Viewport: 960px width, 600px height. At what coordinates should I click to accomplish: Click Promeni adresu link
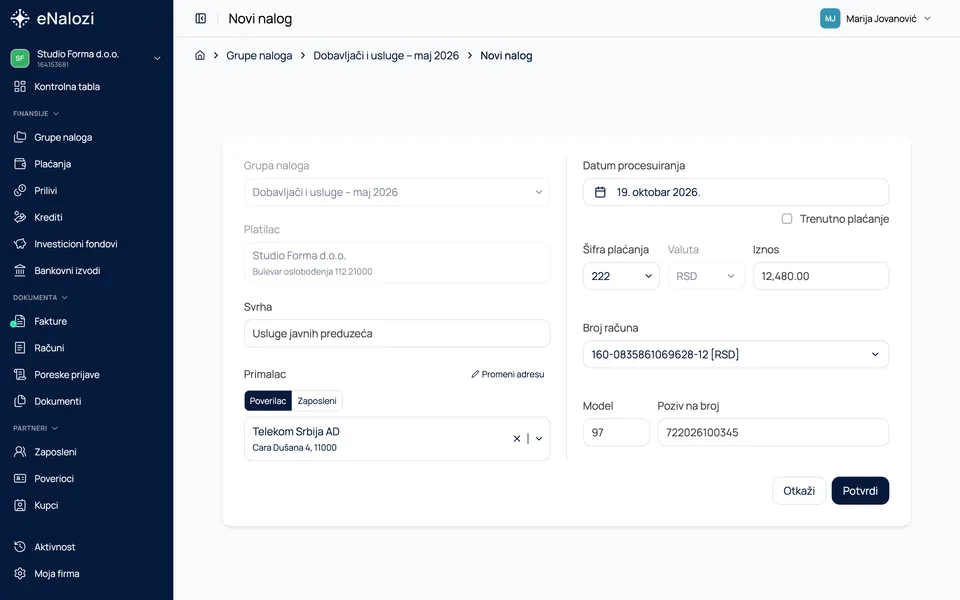[x=508, y=374]
